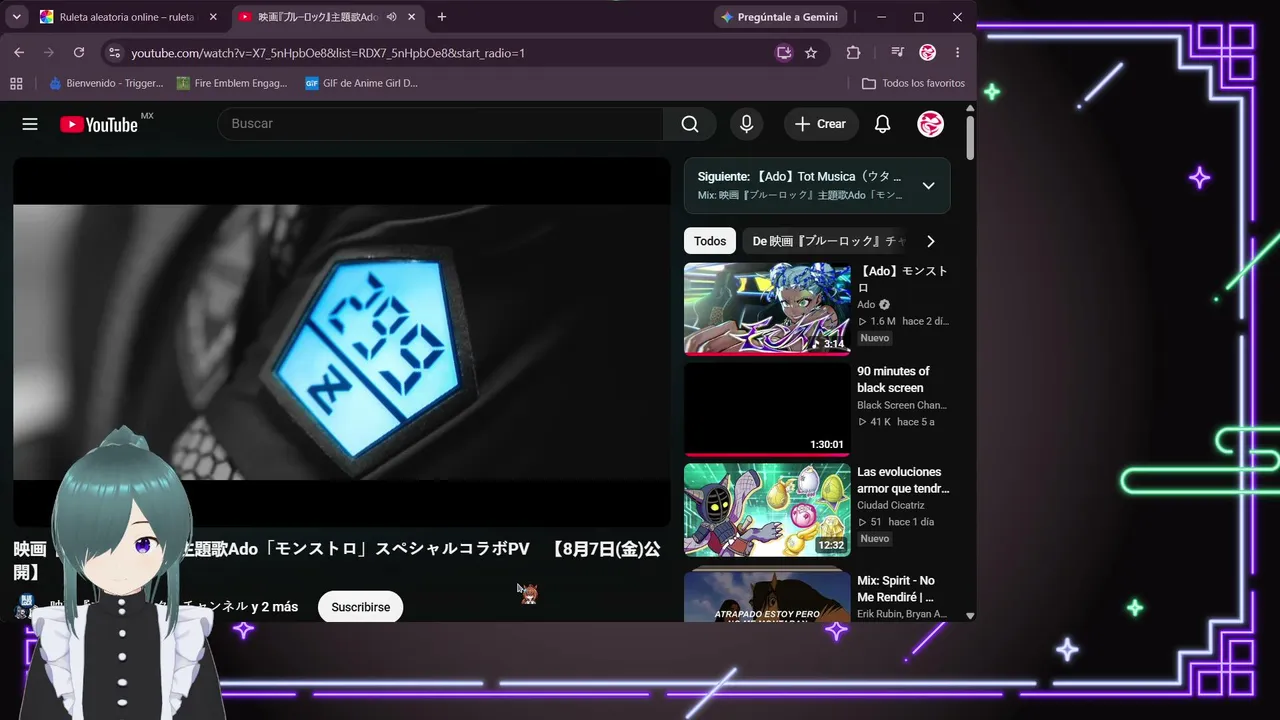Minimize the Chrome window

point(882,17)
